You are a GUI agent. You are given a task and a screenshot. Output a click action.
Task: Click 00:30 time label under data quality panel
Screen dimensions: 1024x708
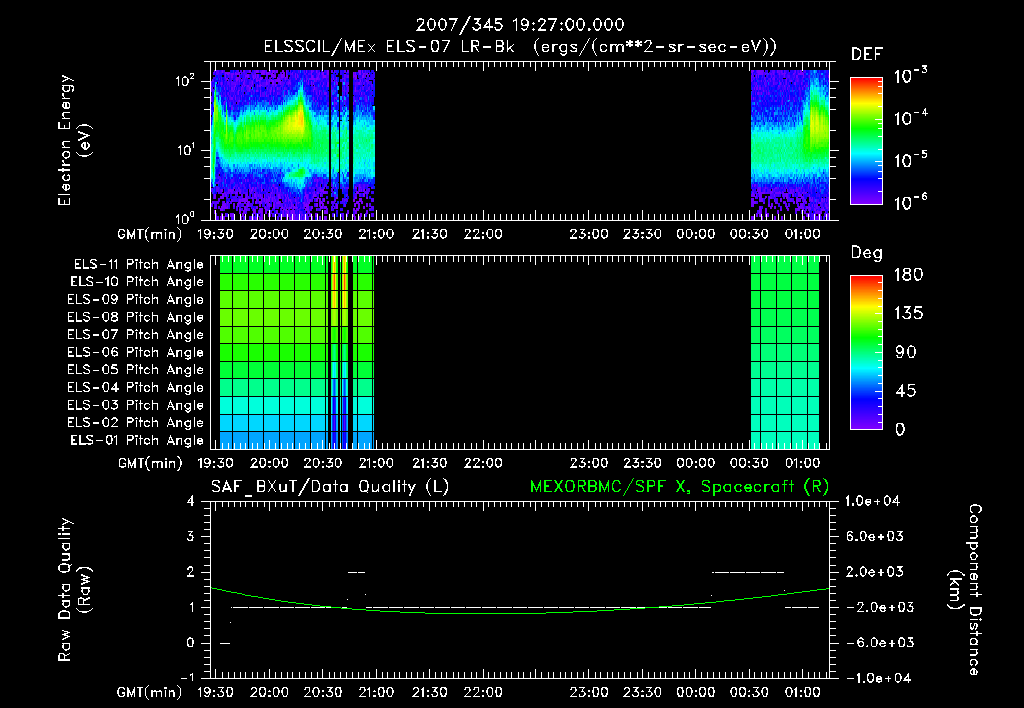748,692
